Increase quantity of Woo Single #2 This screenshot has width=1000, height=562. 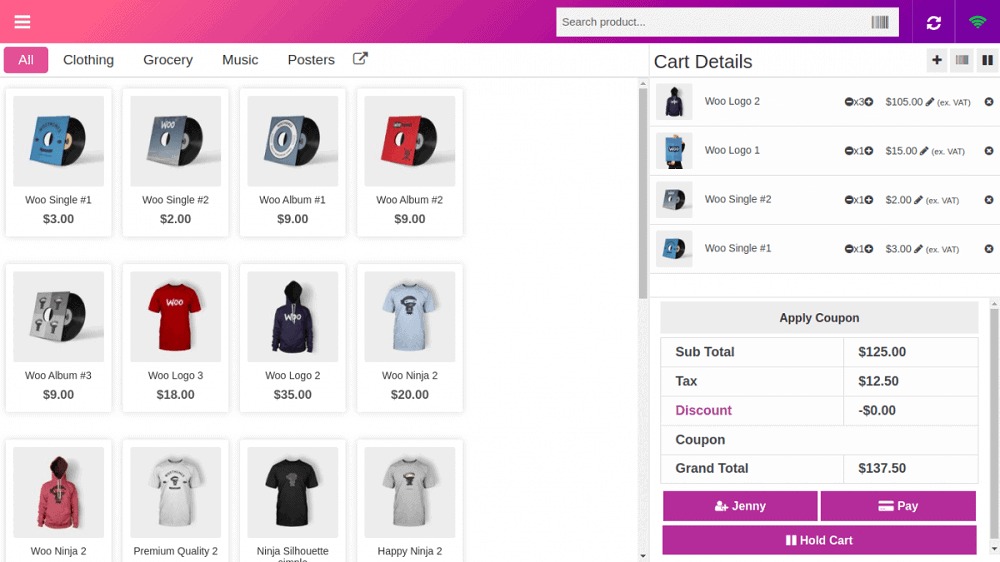pyautogui.click(x=869, y=200)
